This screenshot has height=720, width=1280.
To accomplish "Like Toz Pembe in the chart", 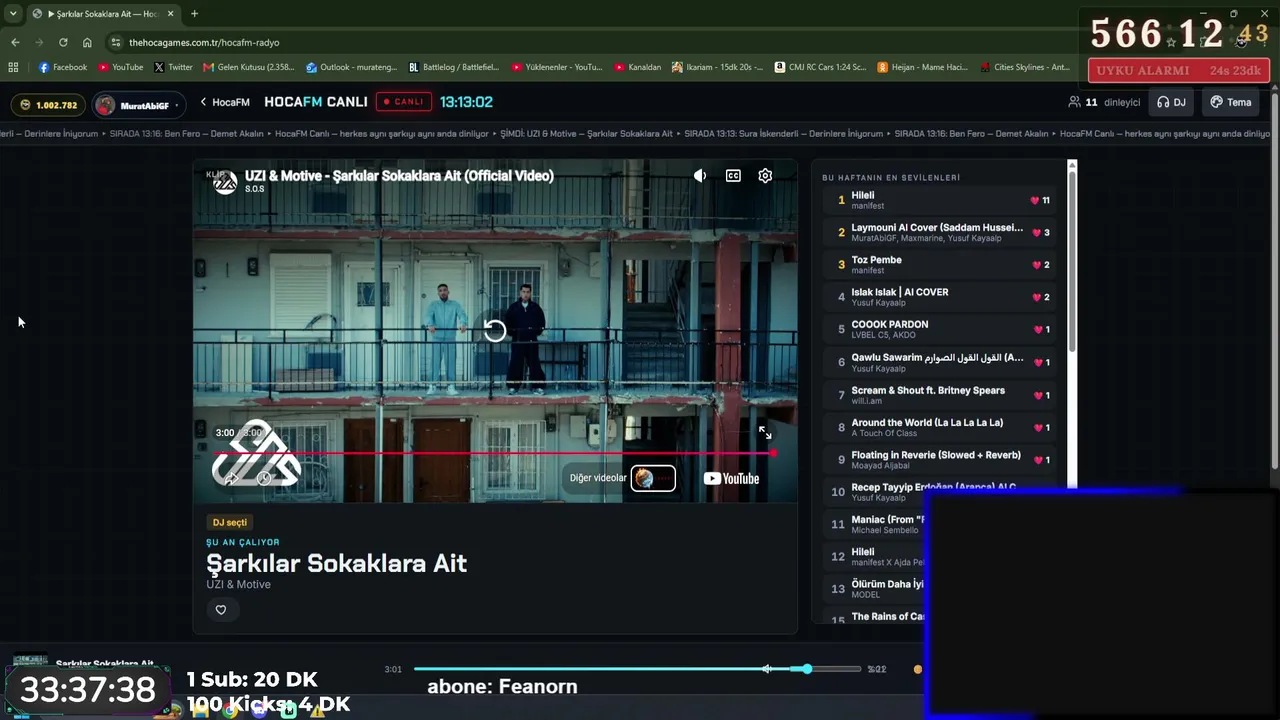I will click(1037, 265).
